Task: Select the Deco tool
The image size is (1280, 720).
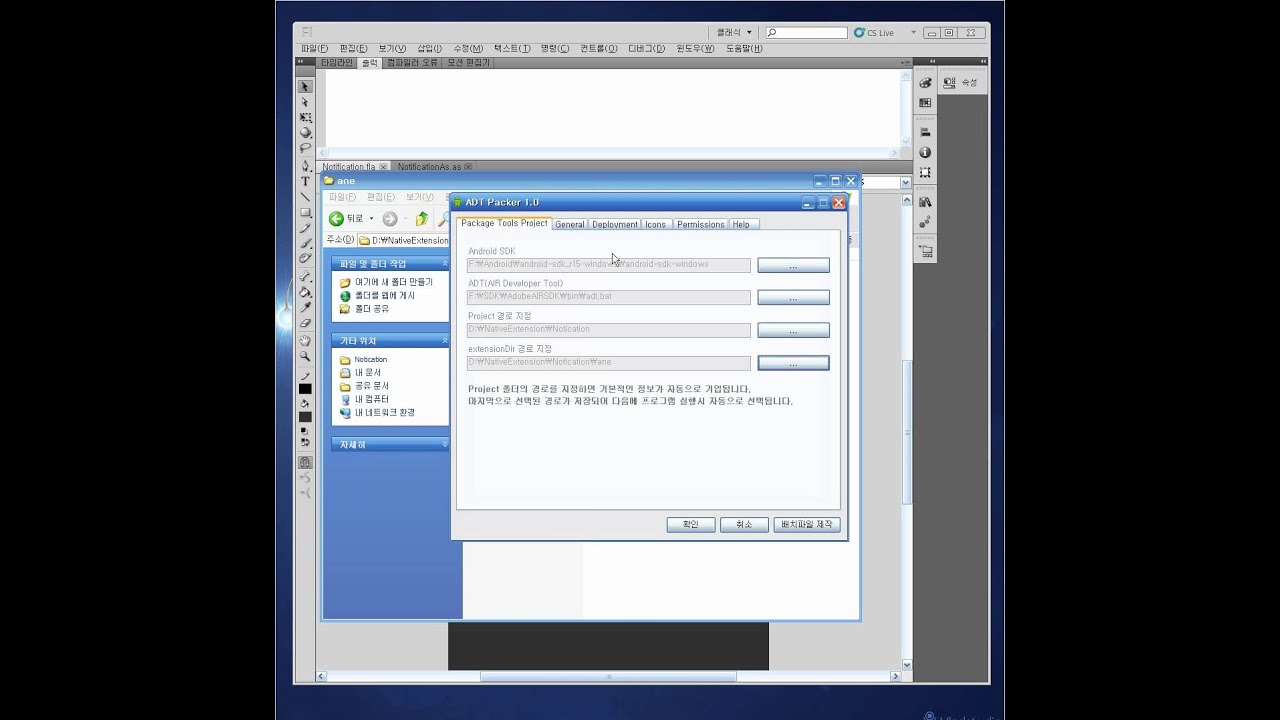Action: 305,257
